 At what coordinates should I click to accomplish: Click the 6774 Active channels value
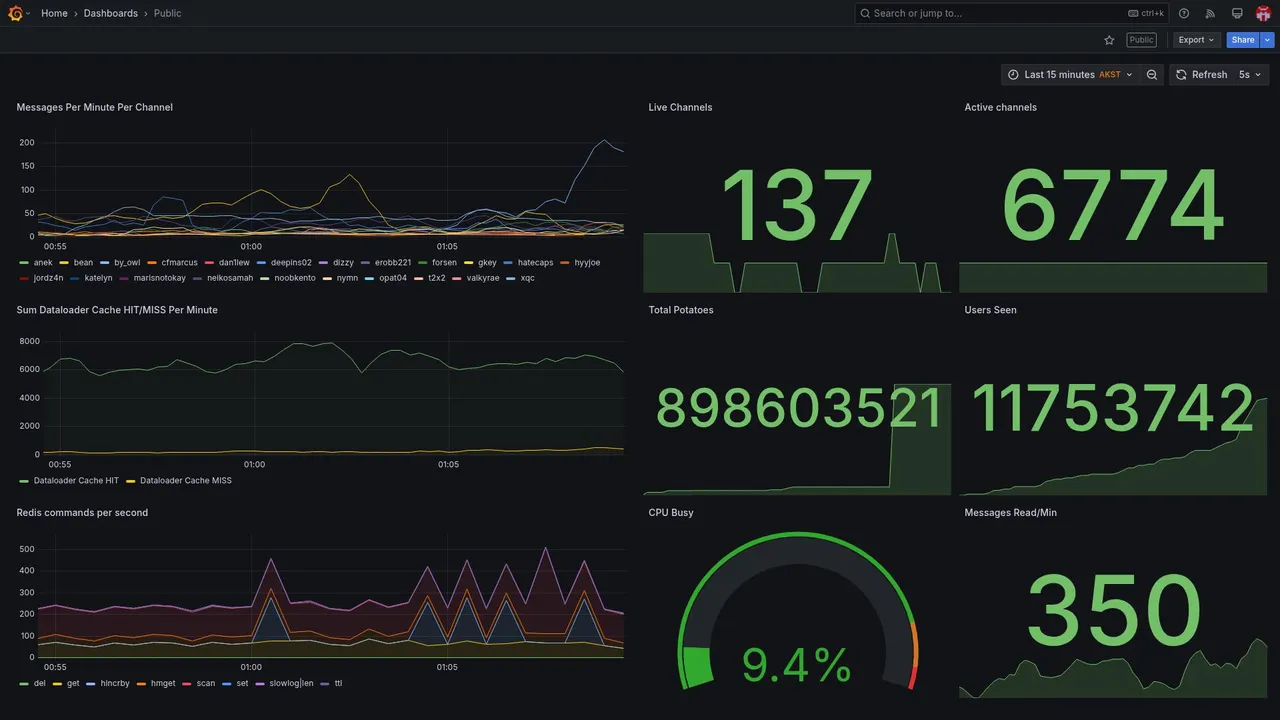click(x=1113, y=207)
